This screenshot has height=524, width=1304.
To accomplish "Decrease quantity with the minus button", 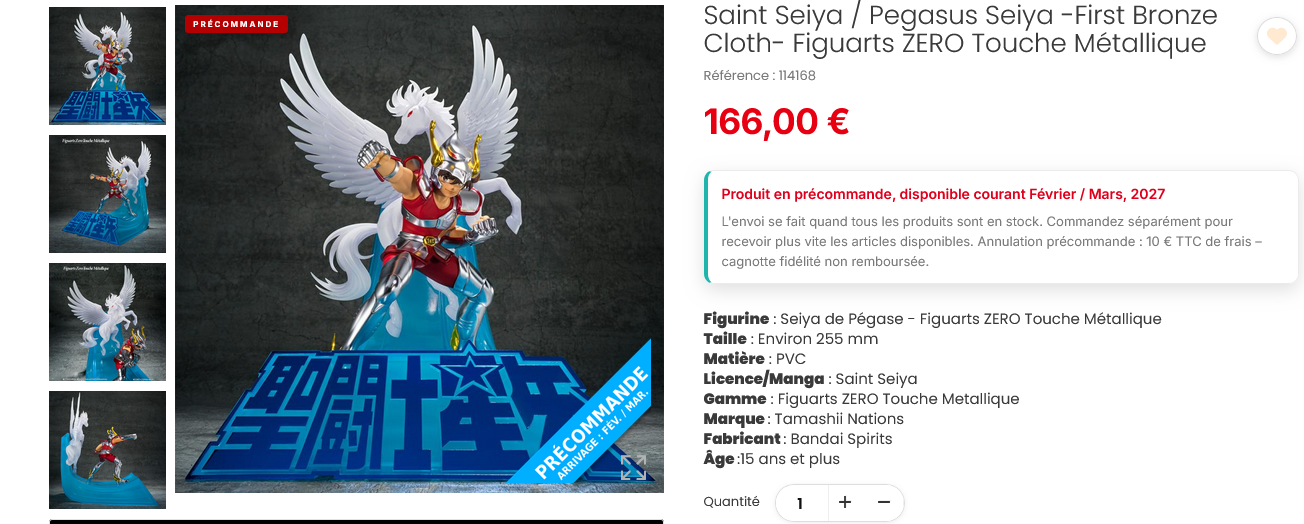I will click(883, 502).
